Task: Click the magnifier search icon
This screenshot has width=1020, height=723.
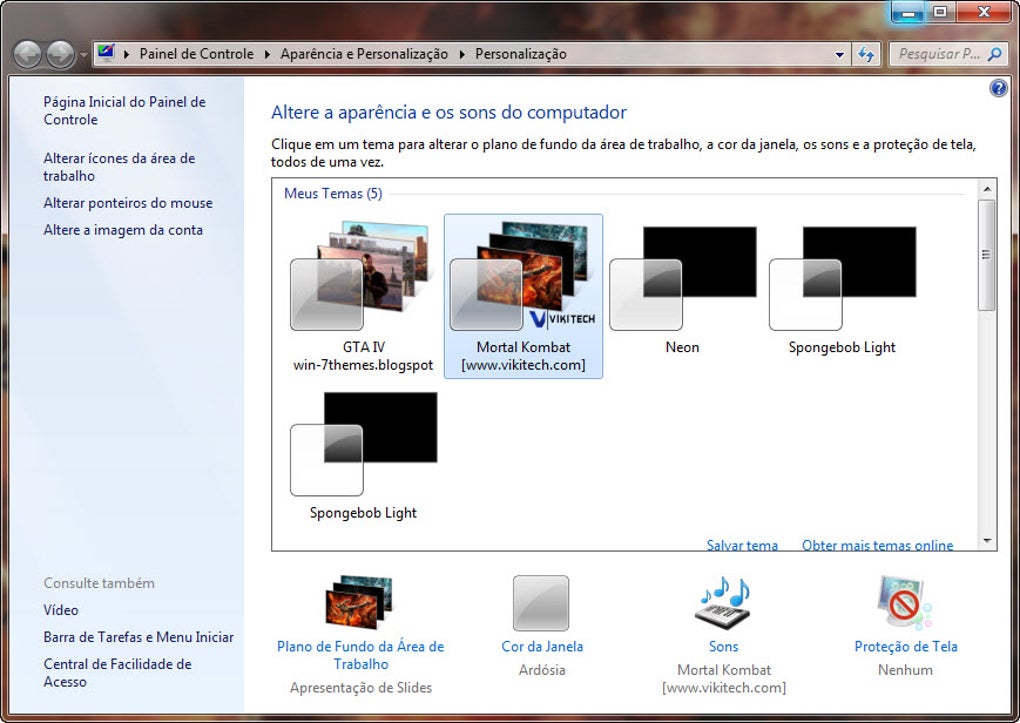Action: pos(995,54)
